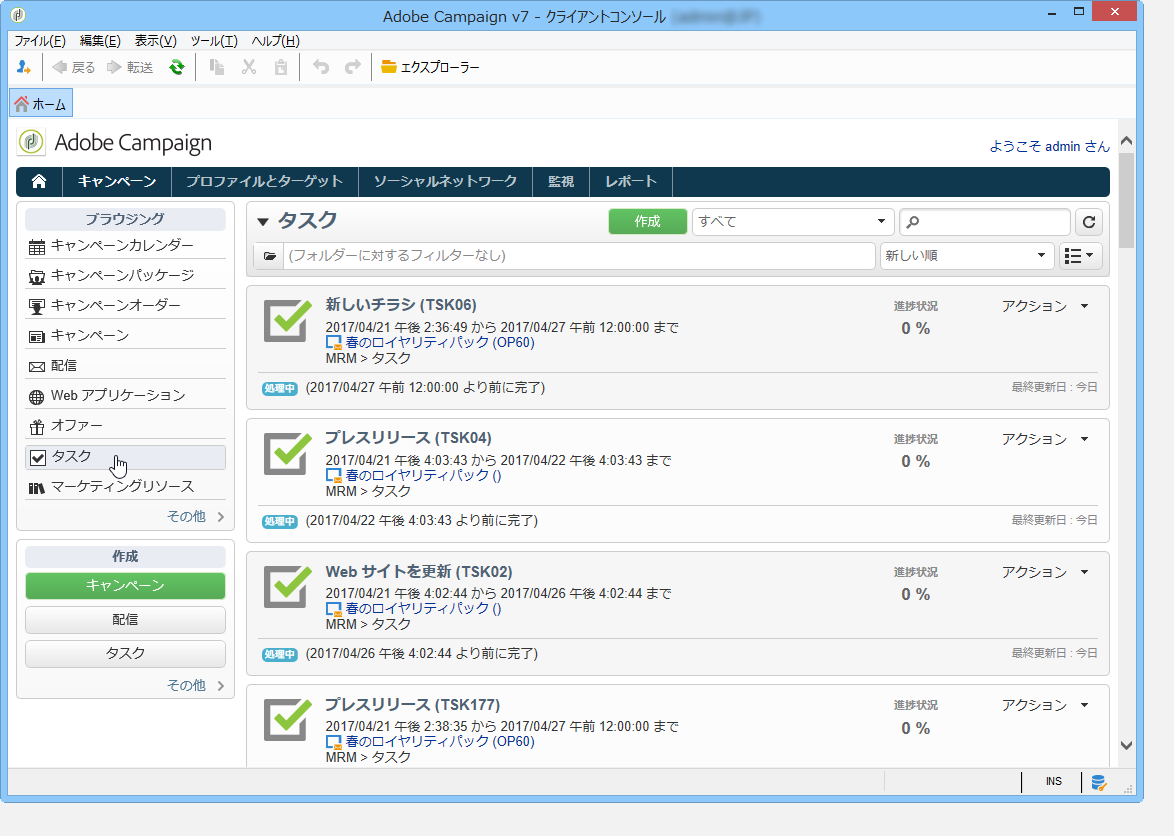Click the 戻る back button

pyautogui.click(x=73, y=67)
